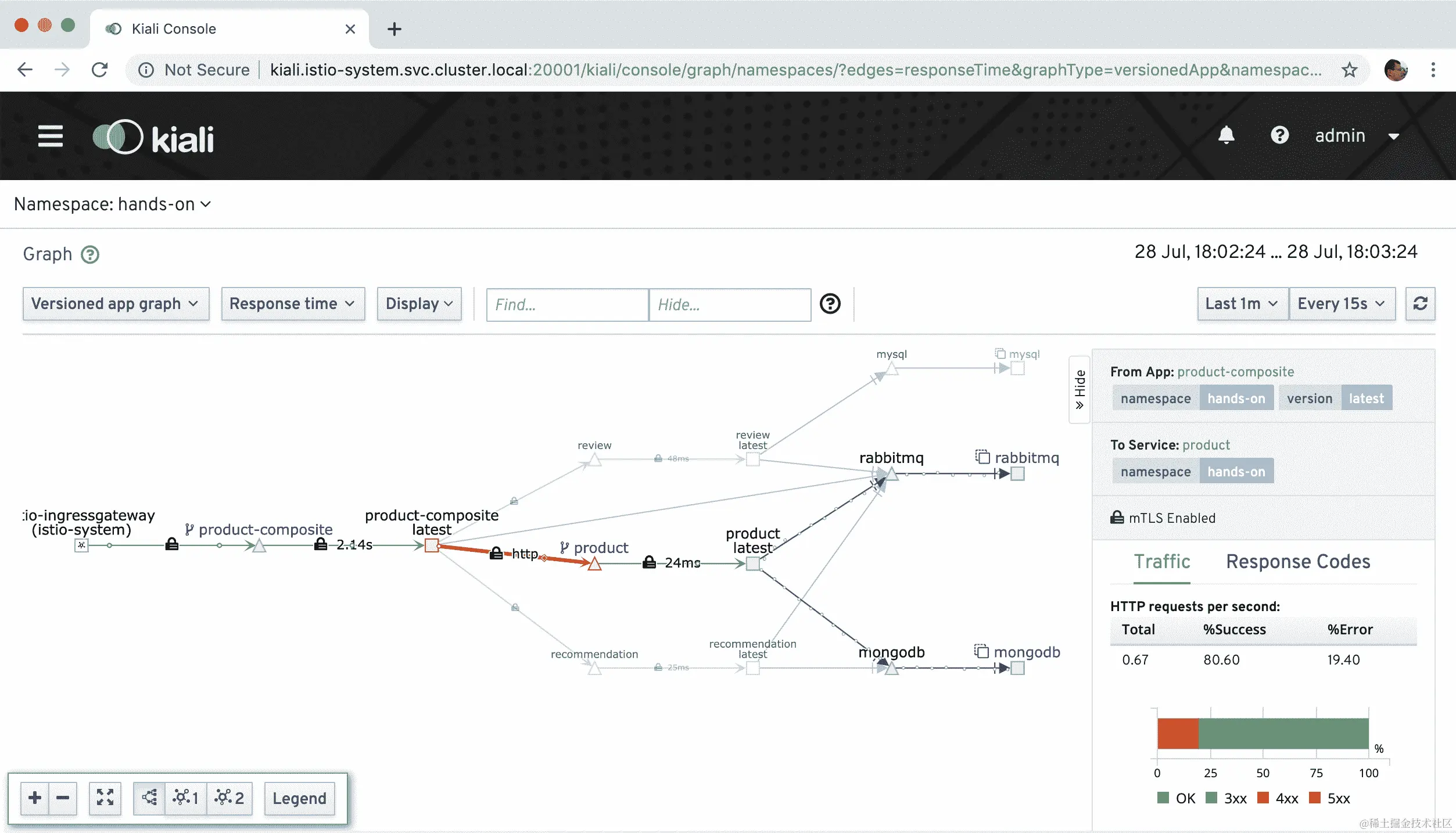Open find/hide help icon

830,303
